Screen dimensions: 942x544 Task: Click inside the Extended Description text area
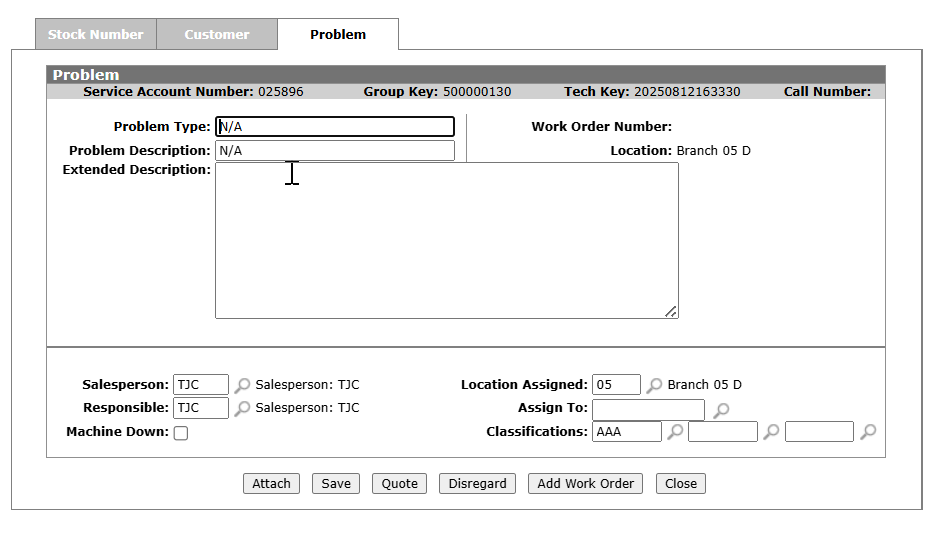(446, 240)
